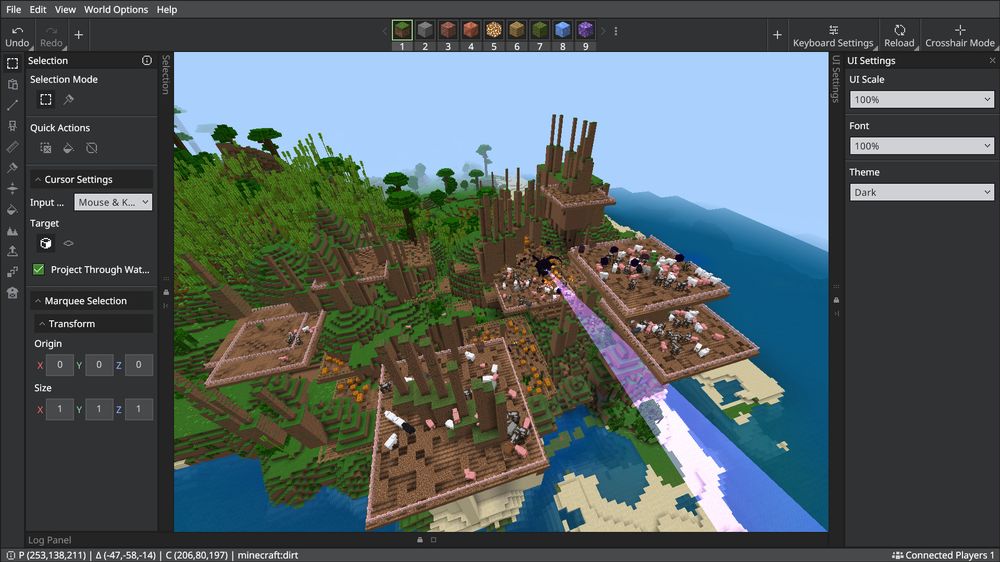
Task: Close the UI Settings panel
Action: pos(992,61)
